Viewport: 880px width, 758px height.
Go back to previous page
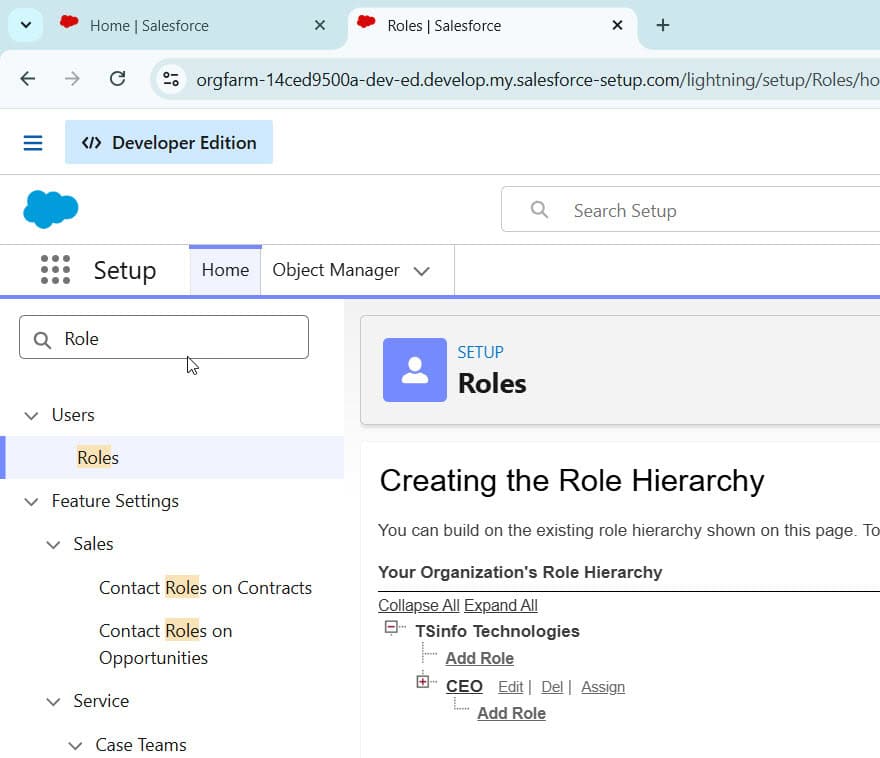(28, 79)
